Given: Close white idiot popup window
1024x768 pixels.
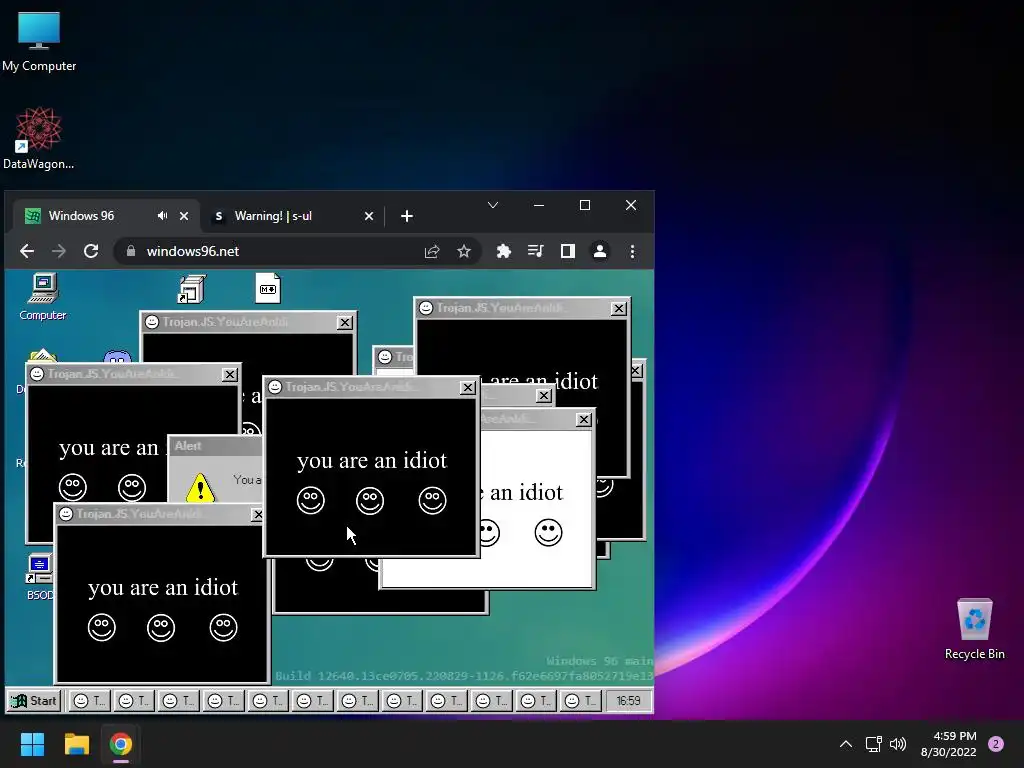Looking at the screenshot, I should 584,420.
